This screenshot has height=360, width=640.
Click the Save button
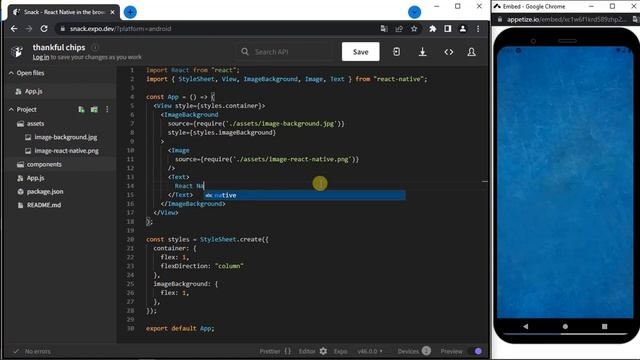[360, 52]
